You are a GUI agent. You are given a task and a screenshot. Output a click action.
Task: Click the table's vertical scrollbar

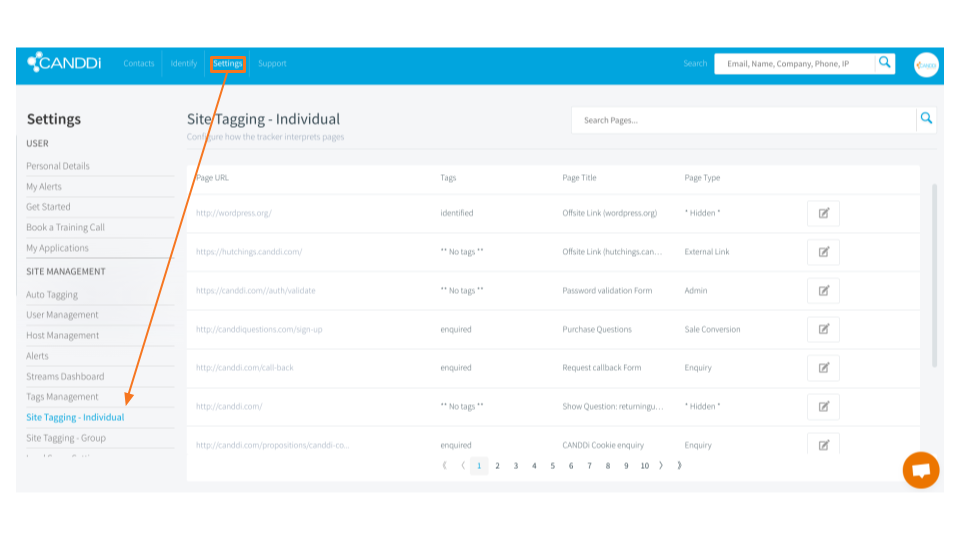tap(934, 276)
